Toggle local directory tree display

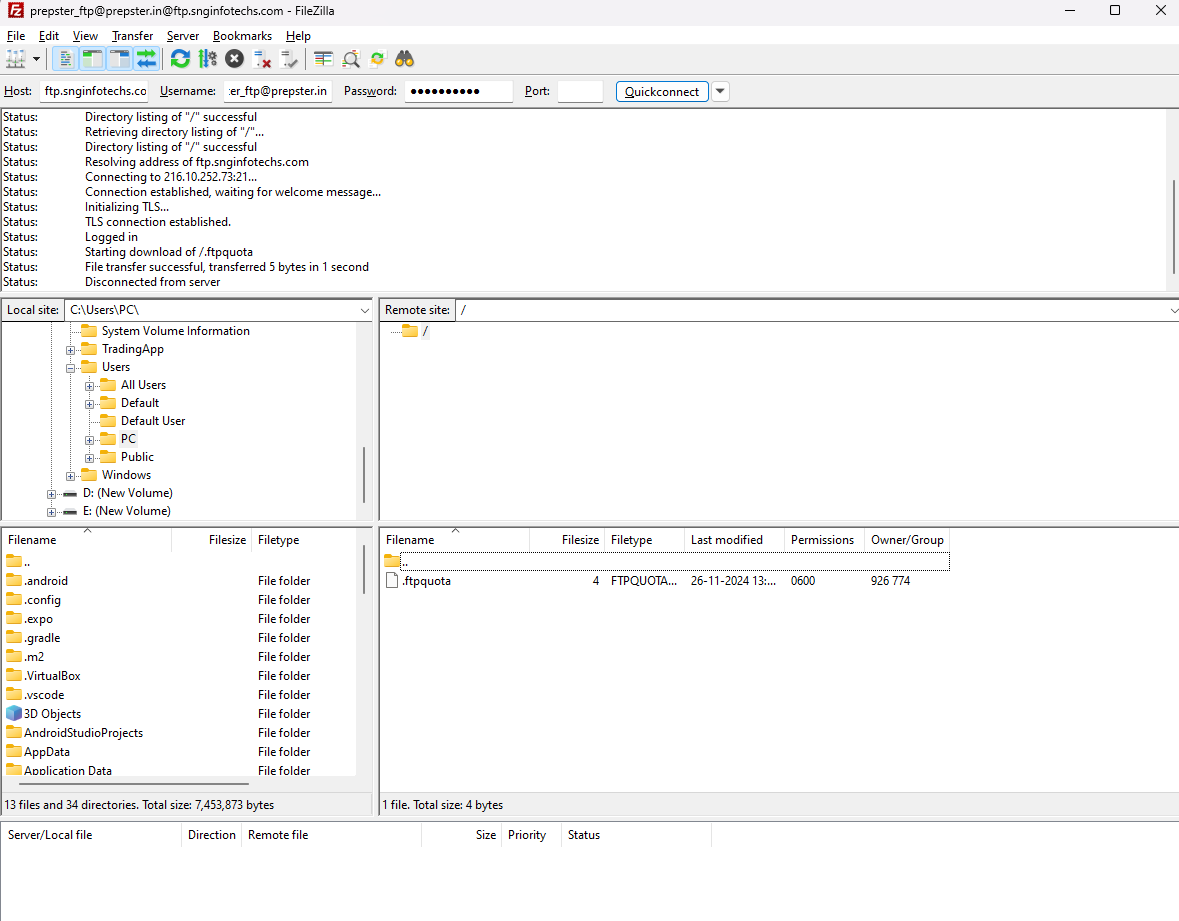92,59
